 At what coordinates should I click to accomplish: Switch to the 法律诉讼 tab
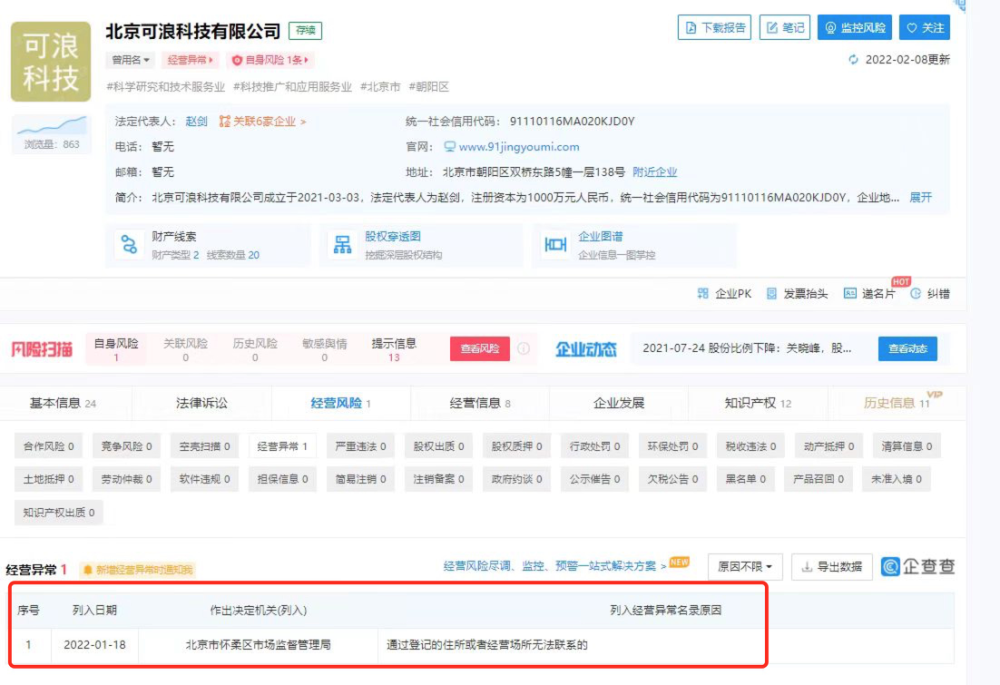(x=202, y=403)
